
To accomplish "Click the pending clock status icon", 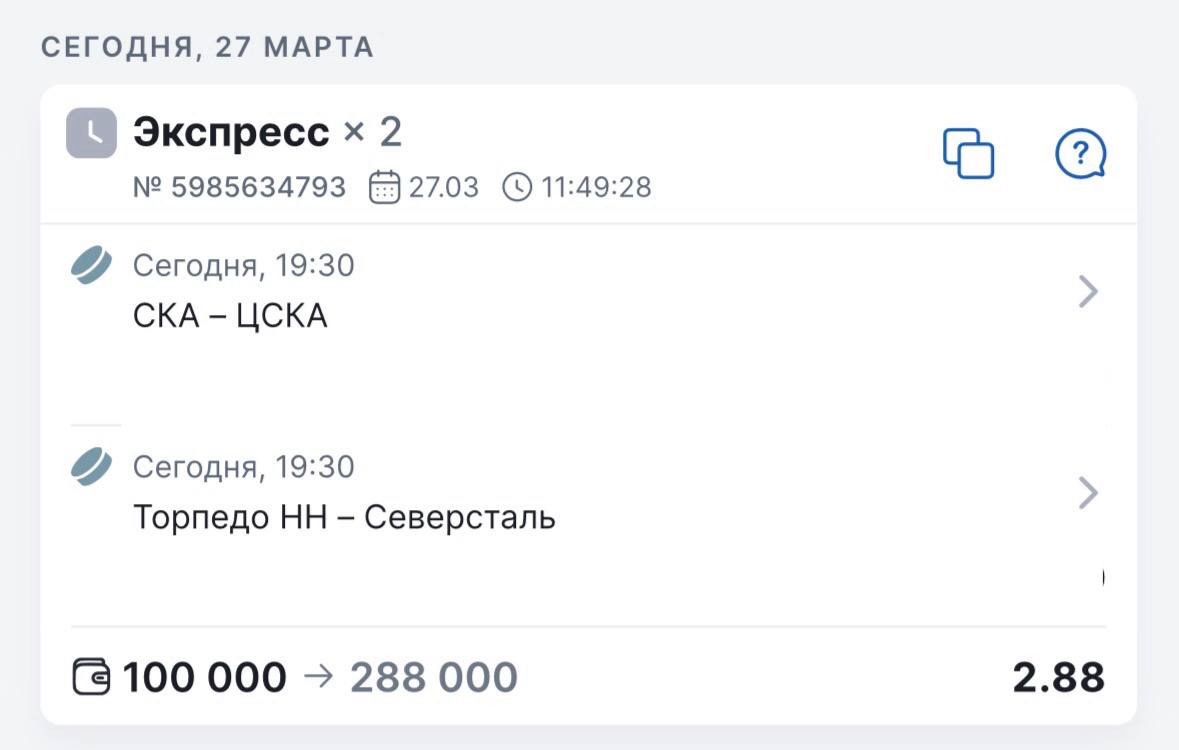I will [92, 133].
